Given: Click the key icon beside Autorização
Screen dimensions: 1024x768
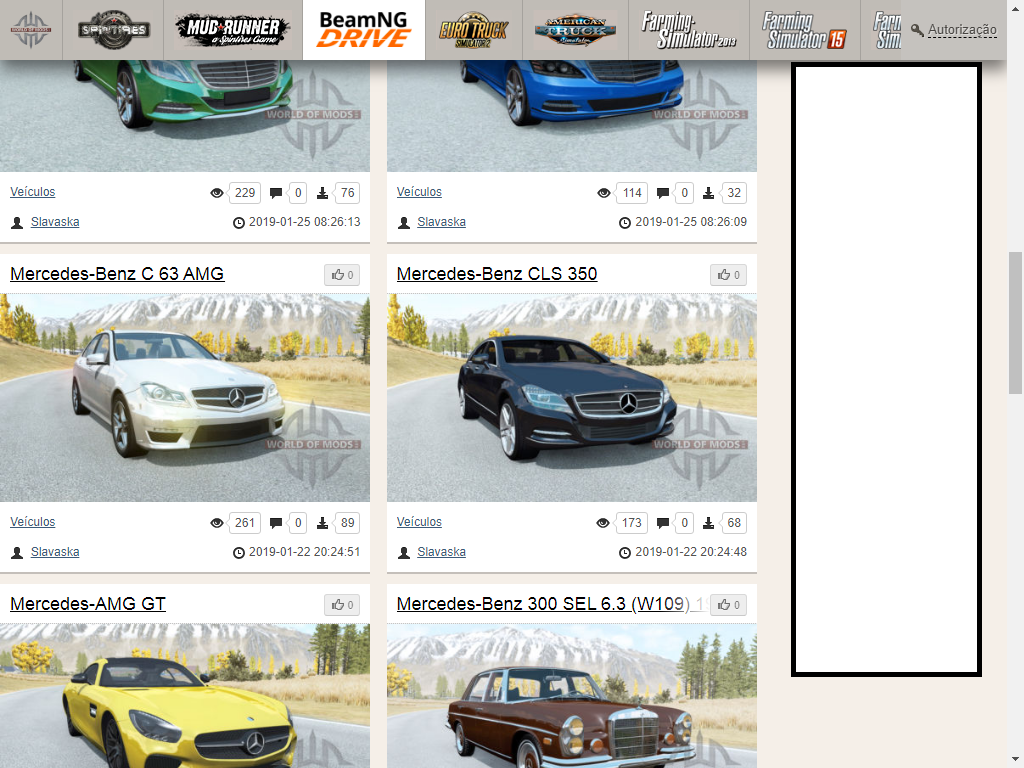Looking at the screenshot, I should (918, 30).
